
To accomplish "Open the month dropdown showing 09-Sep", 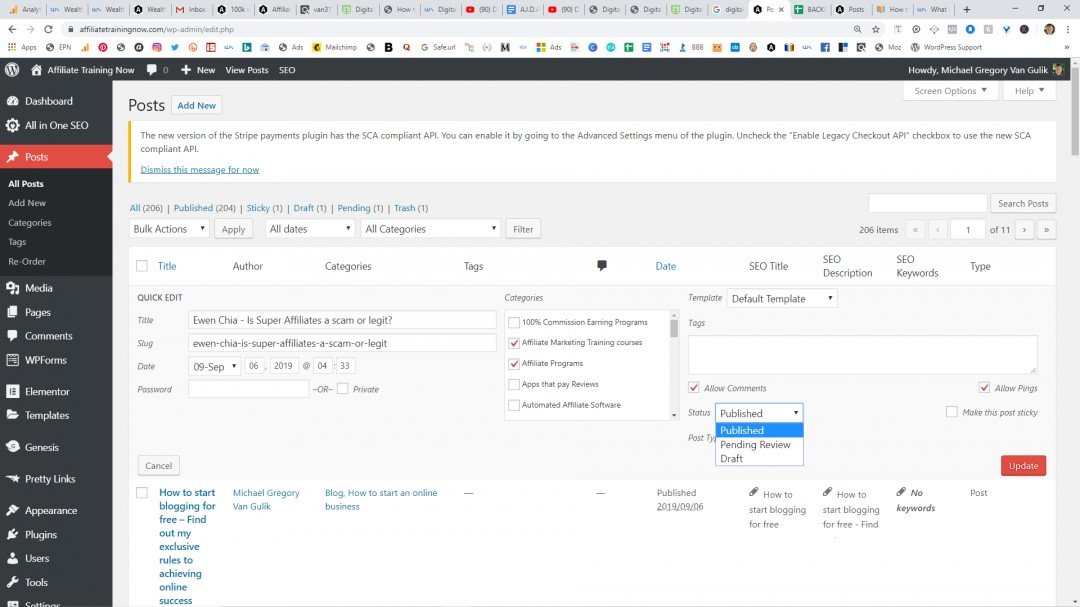I will [214, 366].
